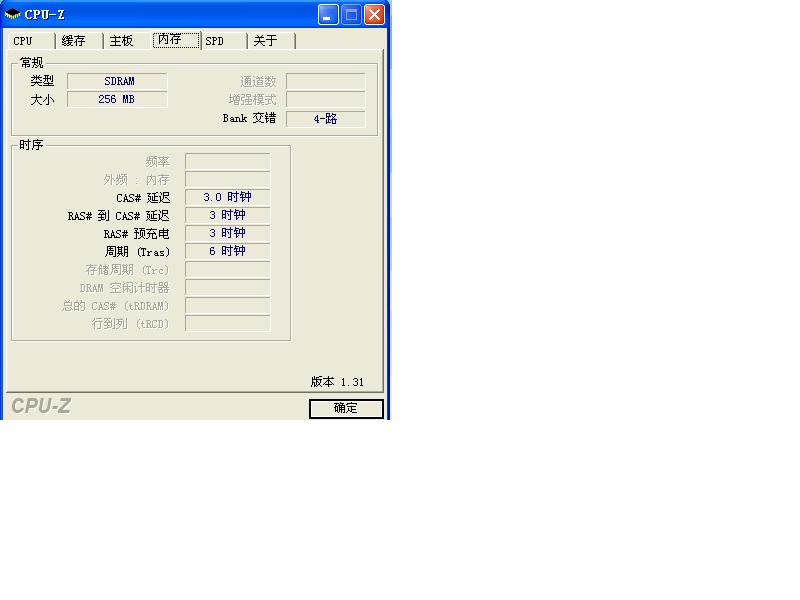Viewport: 800px width, 600px height.
Task: Click the 周期 (Tras) 6 时钟 value
Action: coord(228,251)
